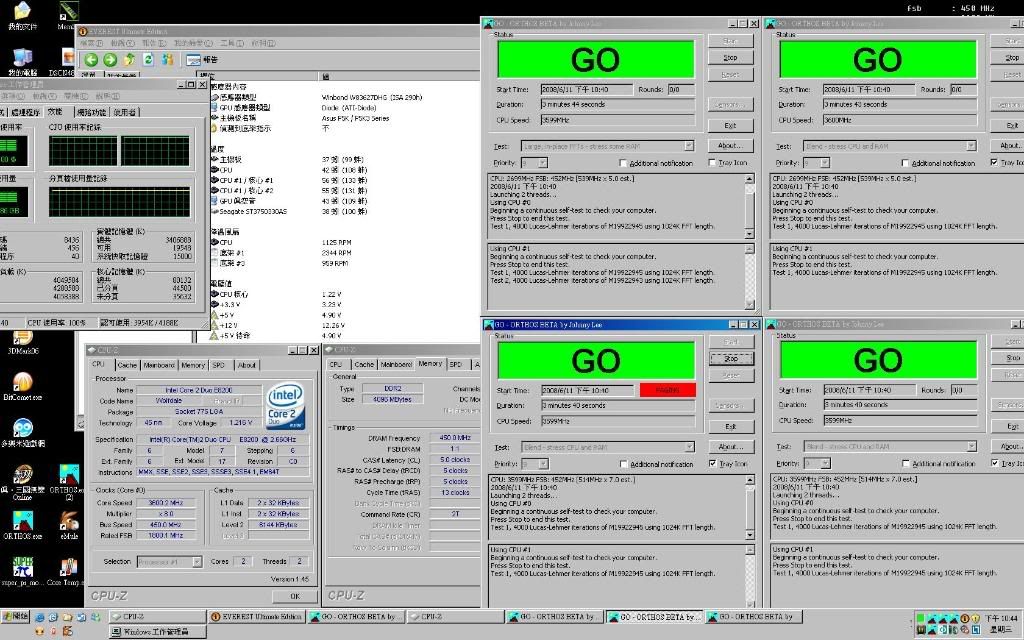Click Exit in the active ORTHOS window
This screenshot has width=1024, height=640.
click(x=731, y=426)
